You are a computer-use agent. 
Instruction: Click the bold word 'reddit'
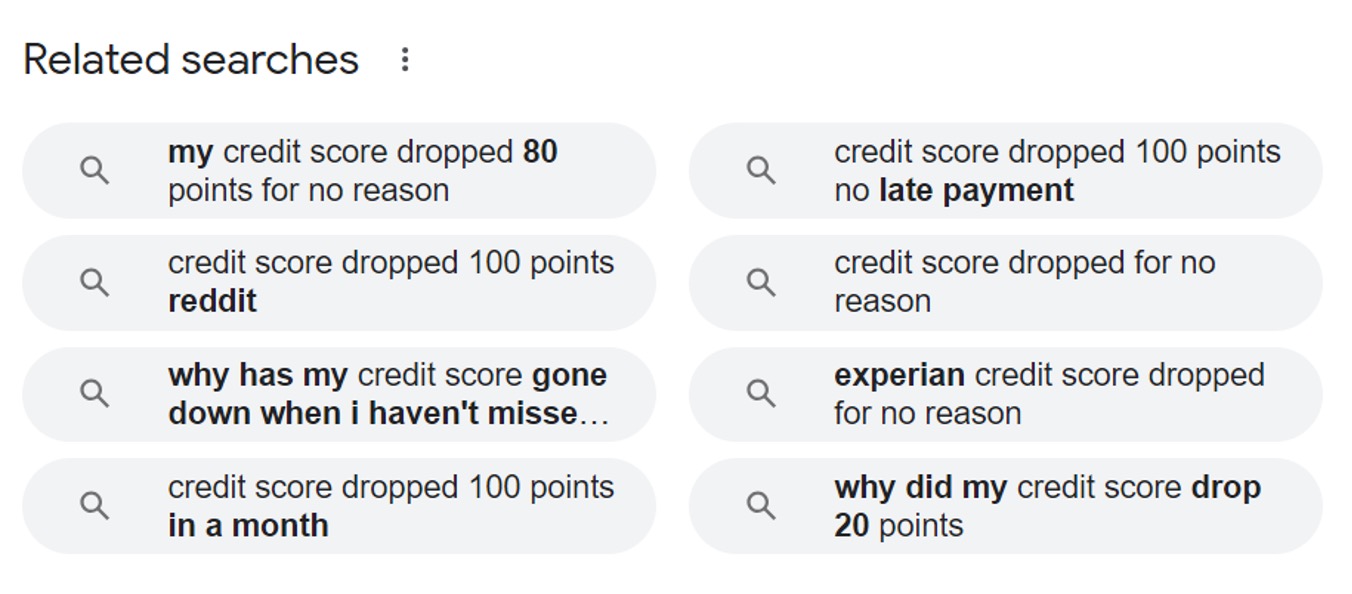(x=212, y=301)
